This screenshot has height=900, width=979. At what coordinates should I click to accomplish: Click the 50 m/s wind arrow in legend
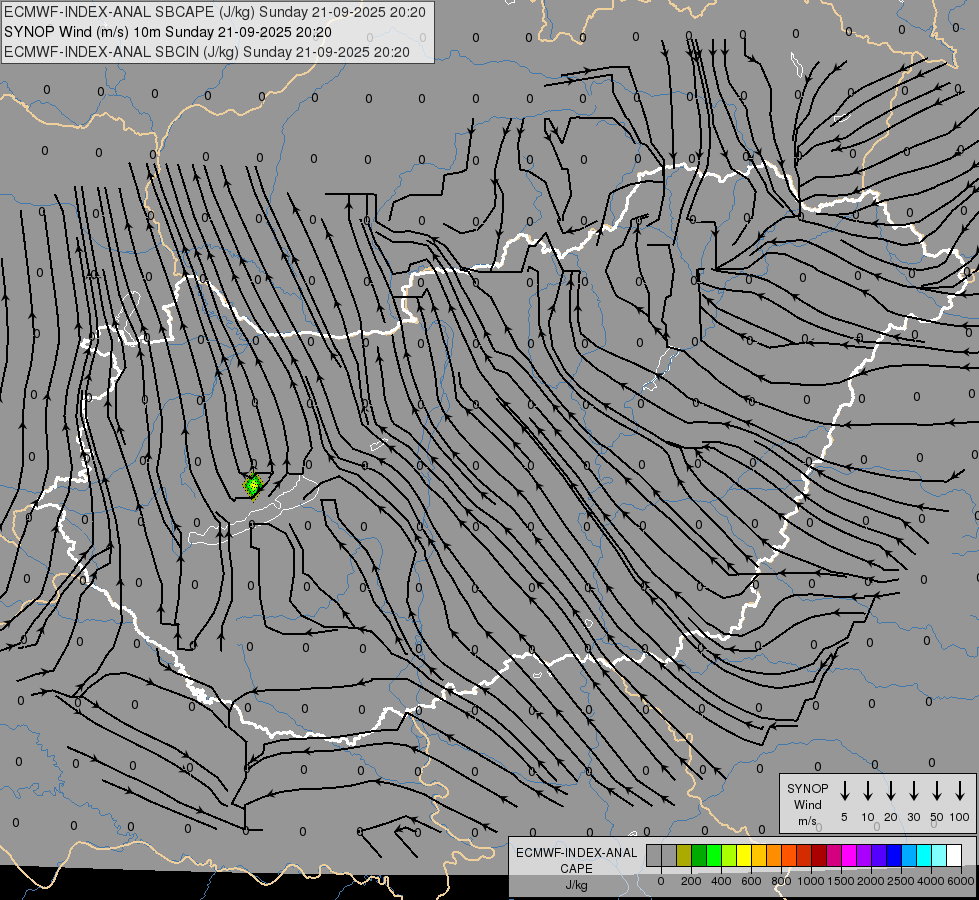pos(937,791)
